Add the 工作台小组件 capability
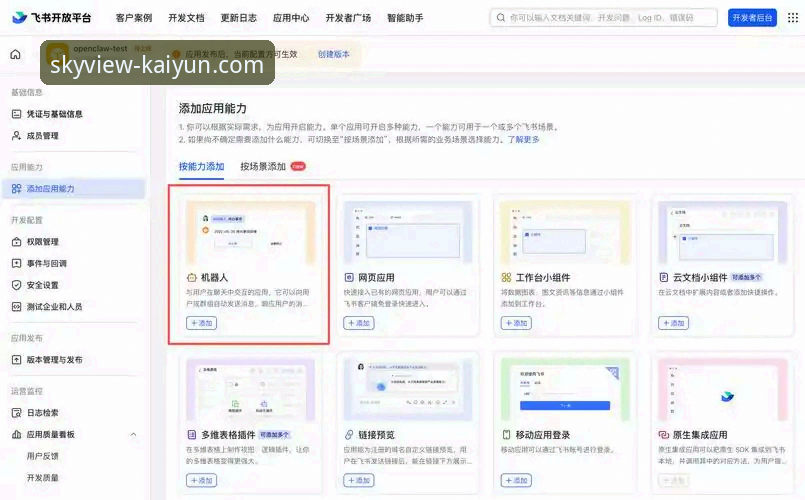 [x=516, y=323]
